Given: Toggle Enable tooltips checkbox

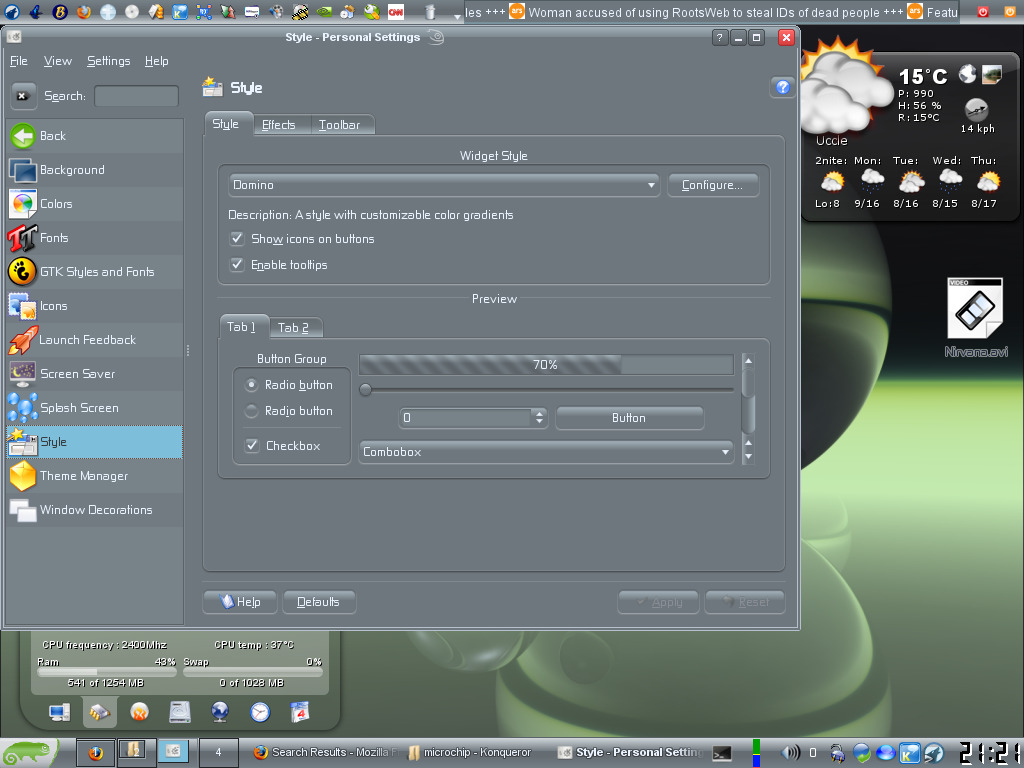Looking at the screenshot, I should click(x=237, y=264).
